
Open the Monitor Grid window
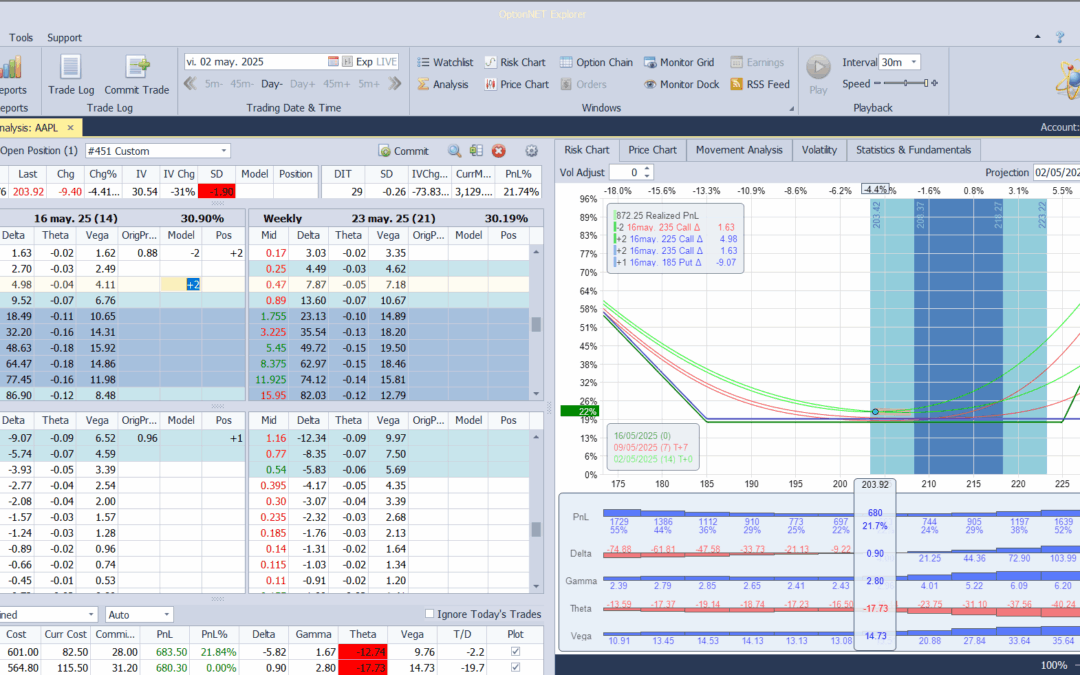coord(679,62)
